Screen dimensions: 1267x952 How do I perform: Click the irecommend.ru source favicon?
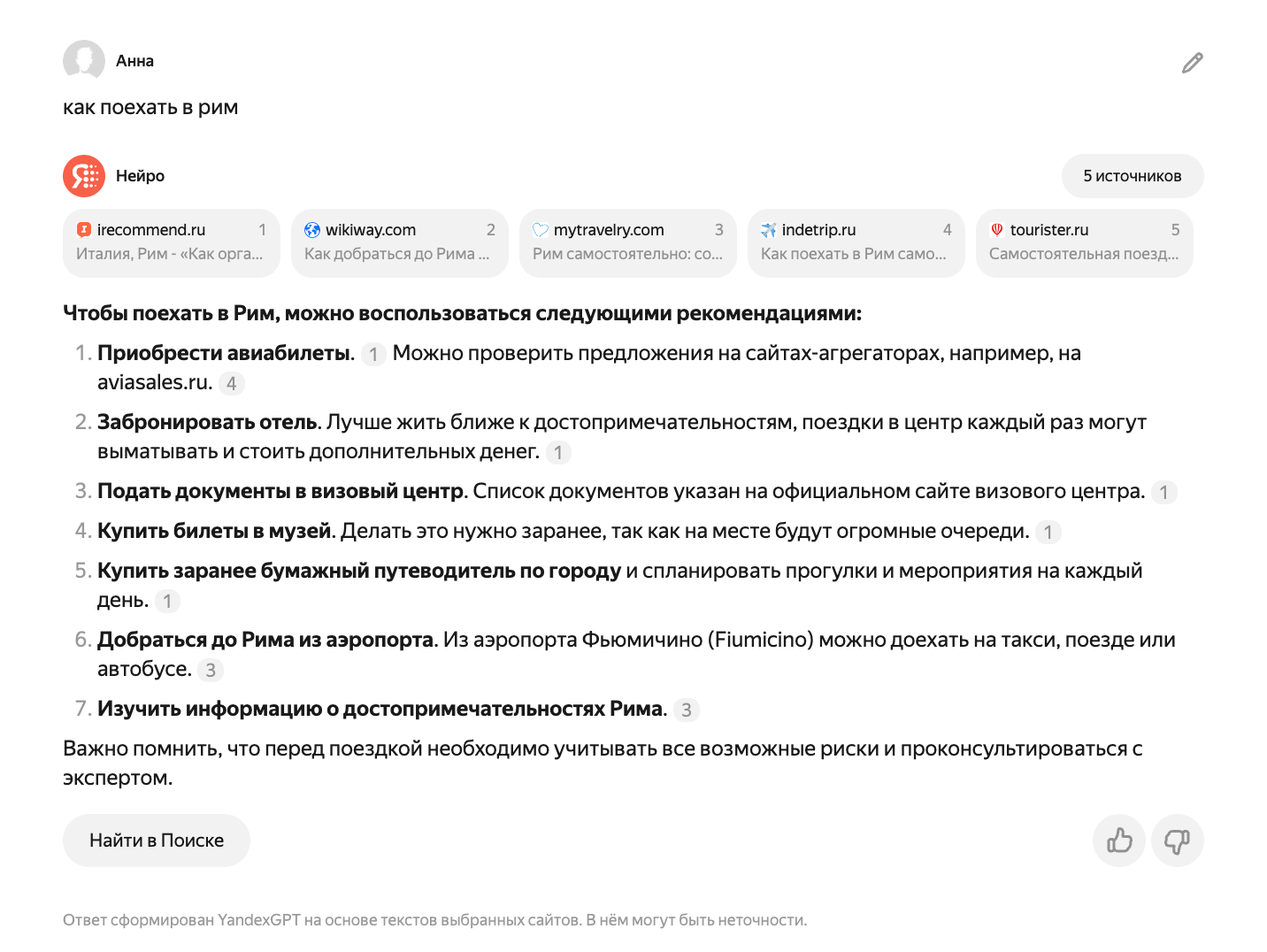pos(84,229)
